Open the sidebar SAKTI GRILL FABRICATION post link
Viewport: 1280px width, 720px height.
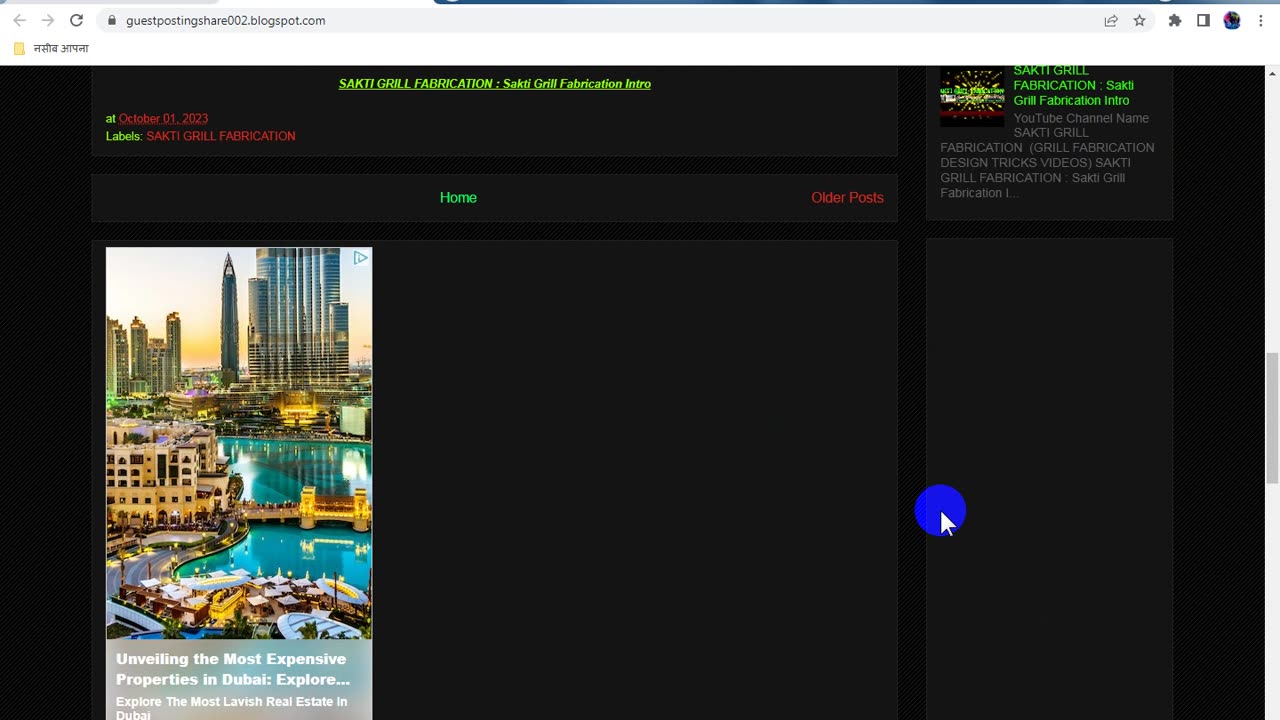tap(1073, 85)
